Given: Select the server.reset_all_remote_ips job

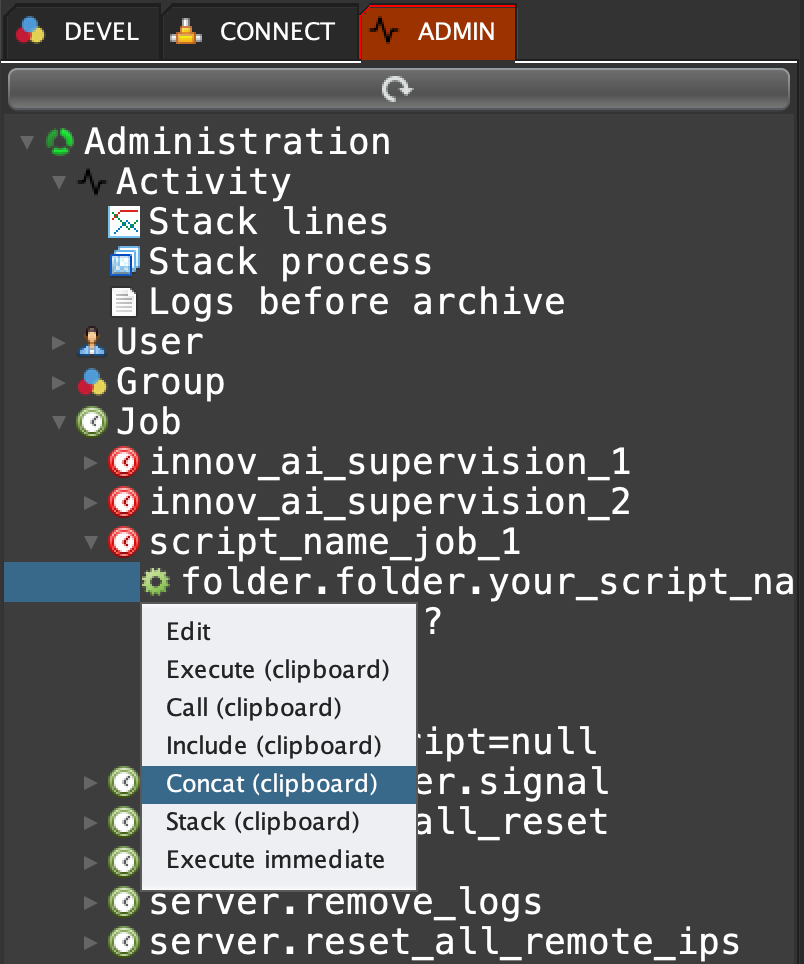Looking at the screenshot, I should point(444,942).
